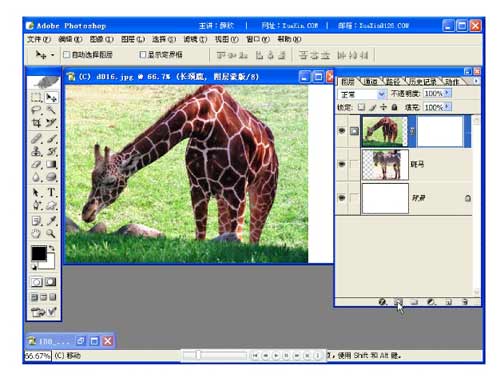Select the Hand tool
Image resolution: width=500 pixels, height=386 pixels.
click(36, 233)
